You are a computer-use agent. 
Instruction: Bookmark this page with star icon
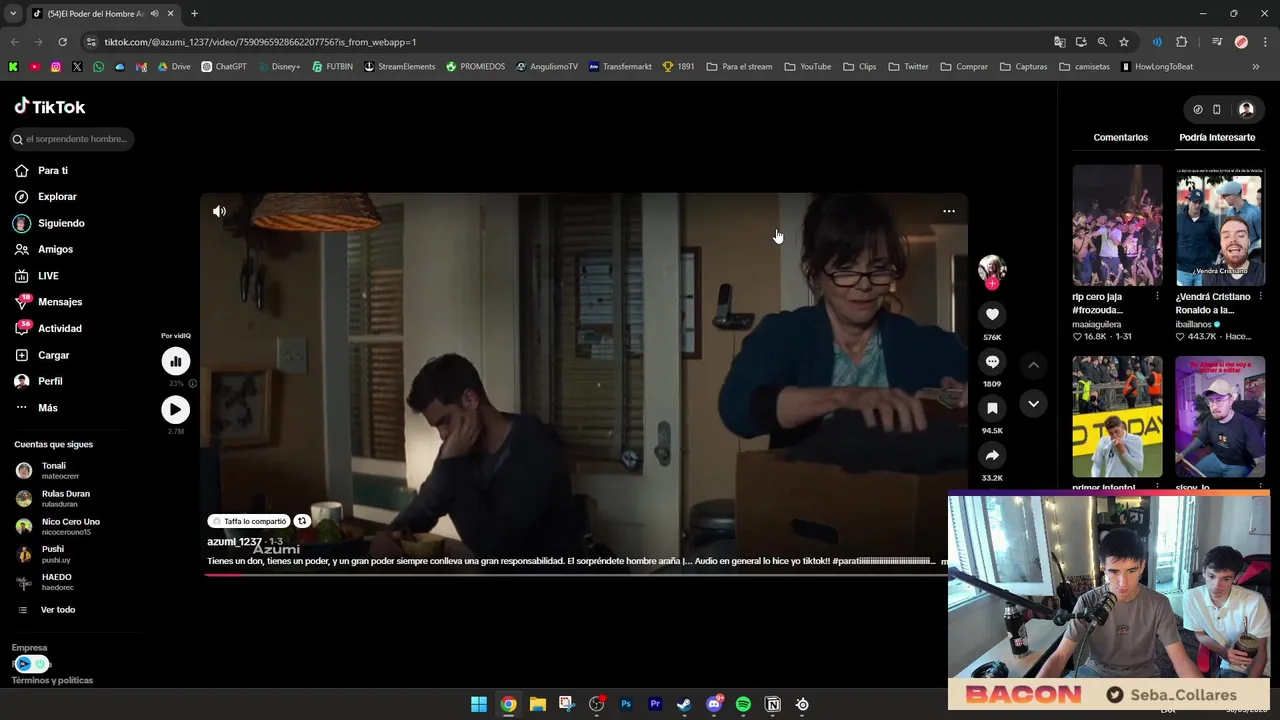(1124, 42)
